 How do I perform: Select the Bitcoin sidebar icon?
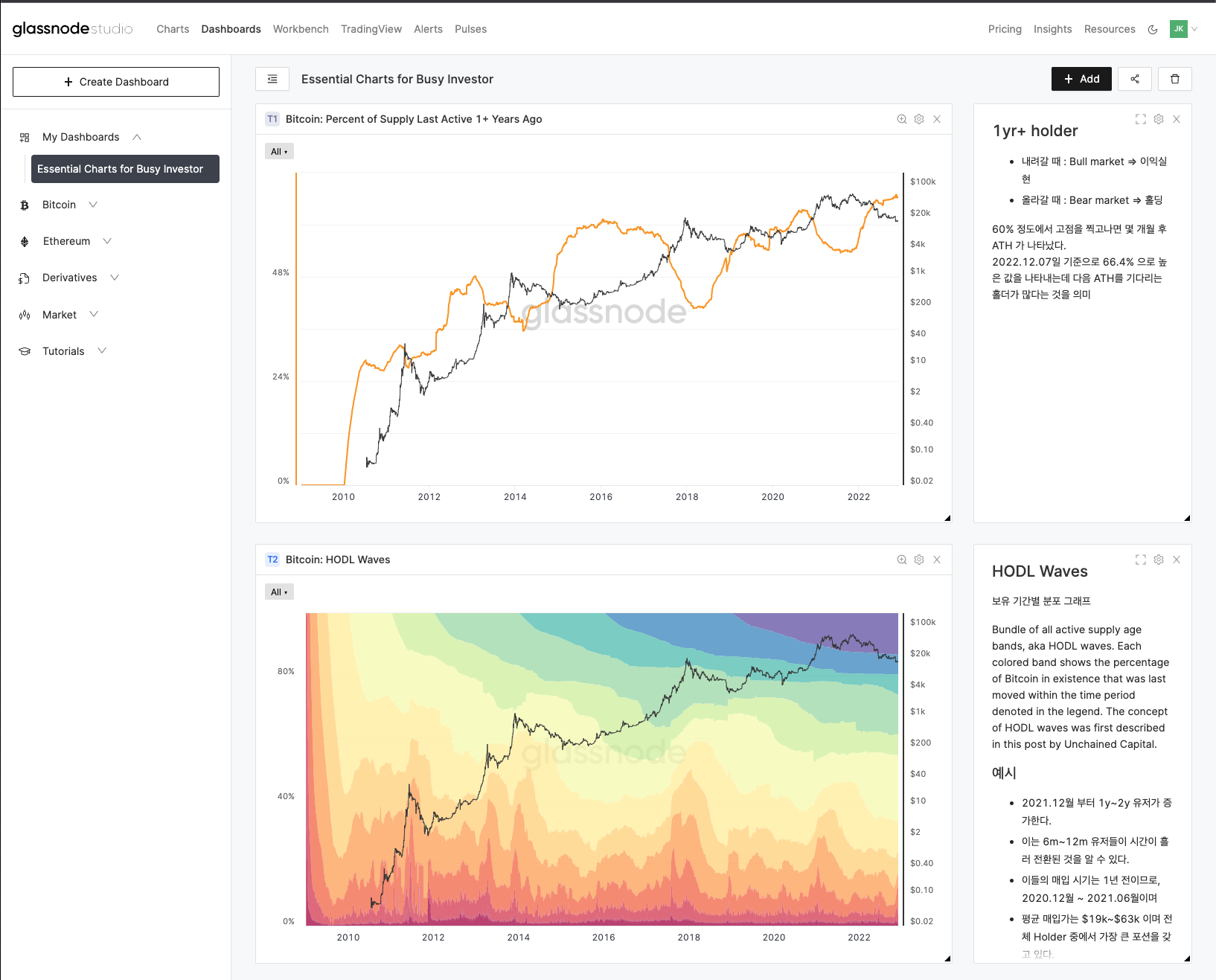[24, 205]
